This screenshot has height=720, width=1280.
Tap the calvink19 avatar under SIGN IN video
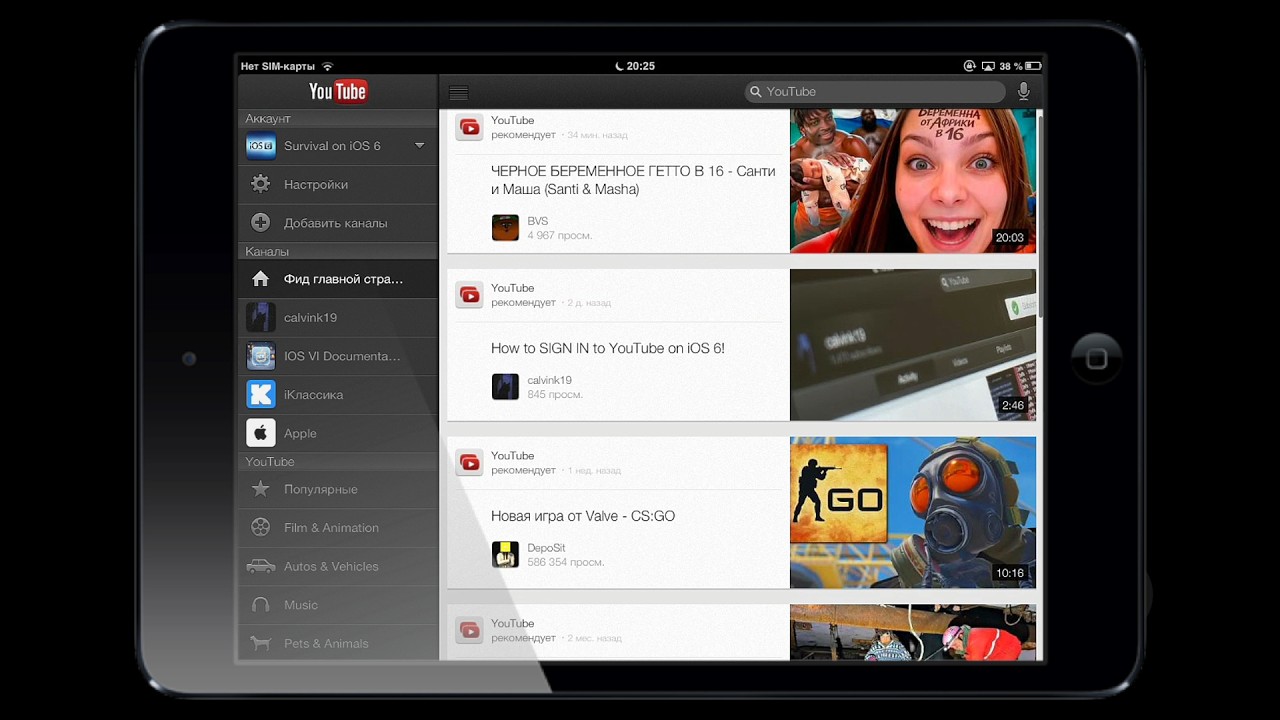(505, 387)
